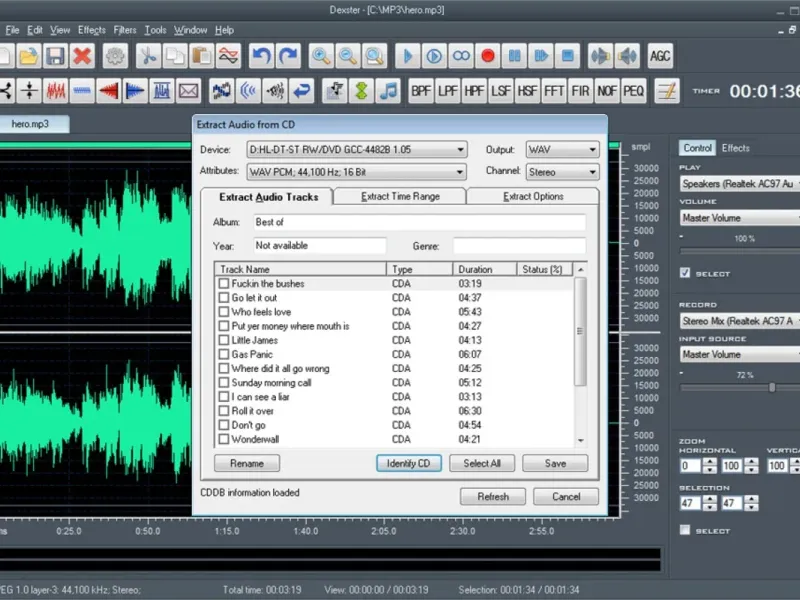This screenshot has height=600, width=800.
Task: Click the Select All button
Action: coord(482,463)
